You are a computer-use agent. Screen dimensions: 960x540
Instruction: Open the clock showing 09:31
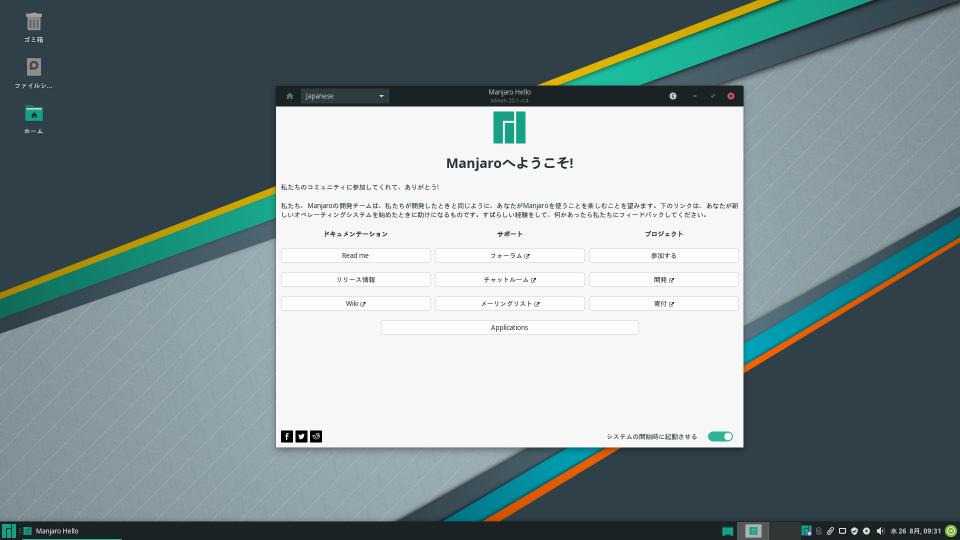click(x=915, y=531)
